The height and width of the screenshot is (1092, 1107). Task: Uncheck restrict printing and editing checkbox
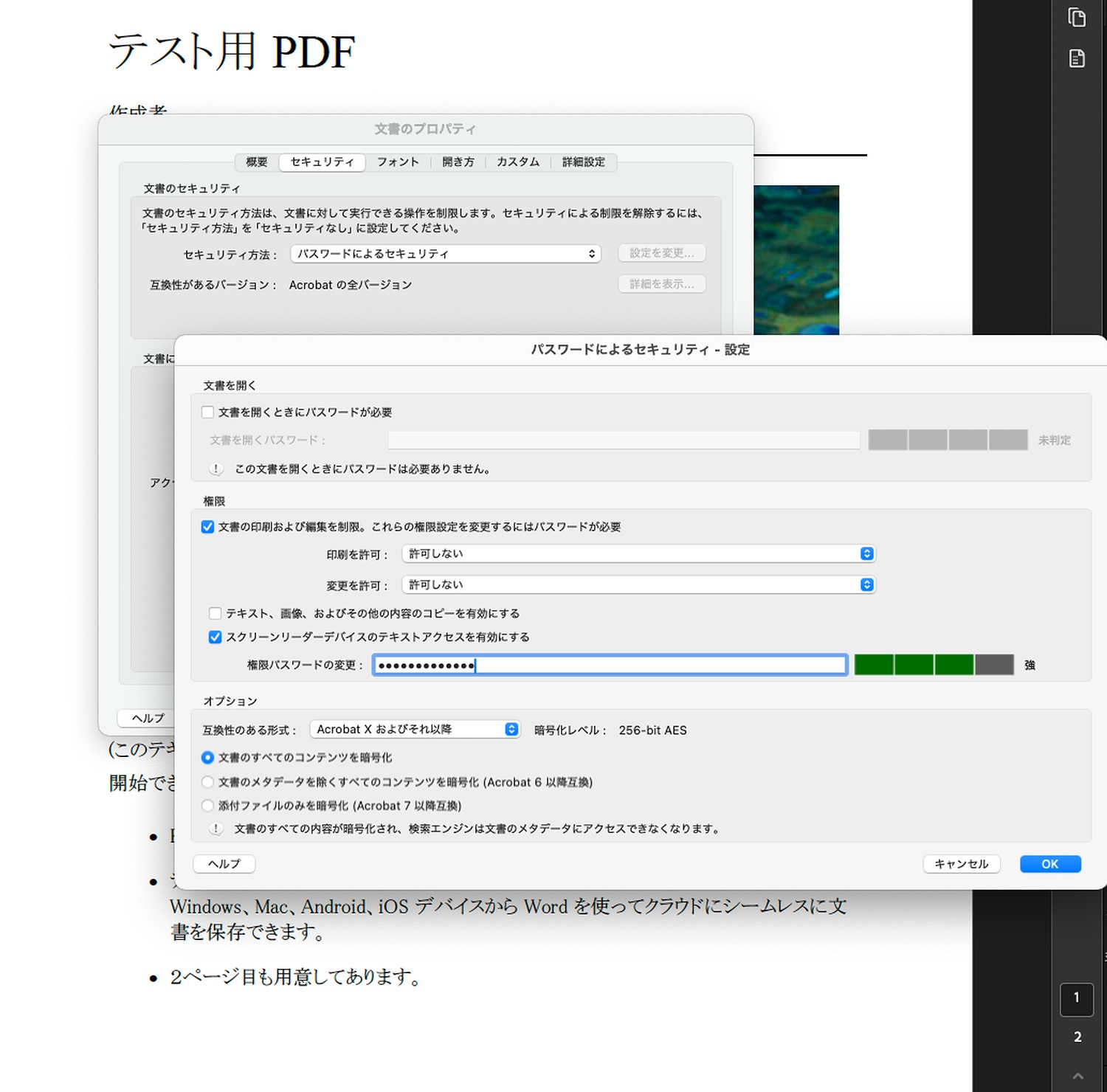pyautogui.click(x=208, y=527)
